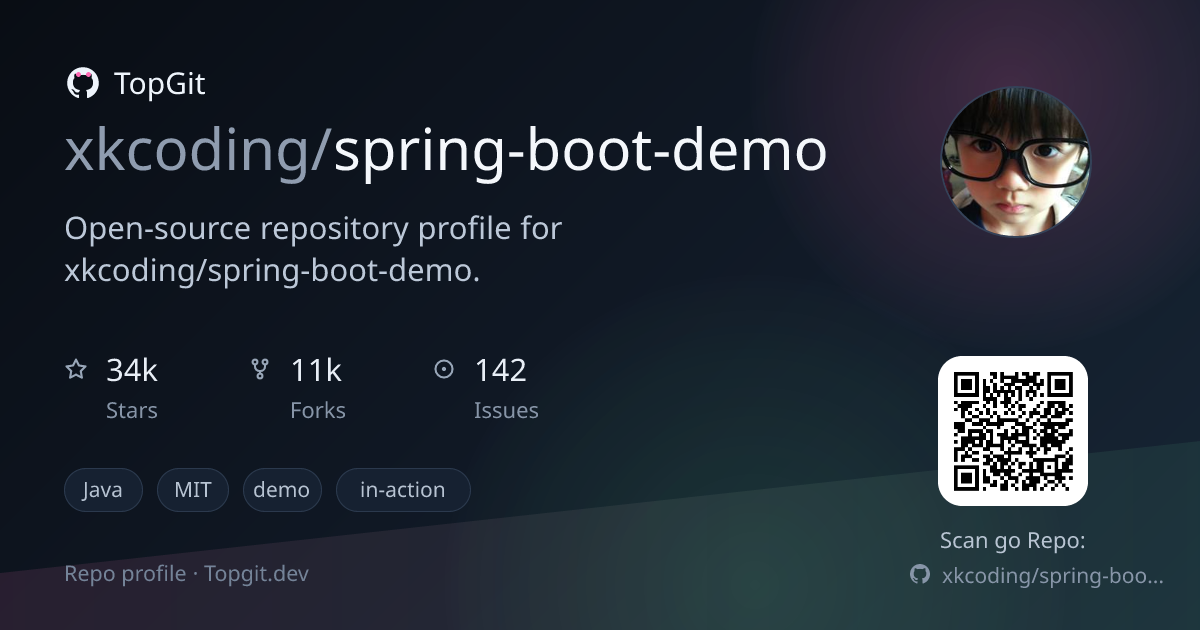Click the 'Scan go Repo:' caption
The width and height of the screenshot is (1200, 630).
pyautogui.click(x=1013, y=541)
